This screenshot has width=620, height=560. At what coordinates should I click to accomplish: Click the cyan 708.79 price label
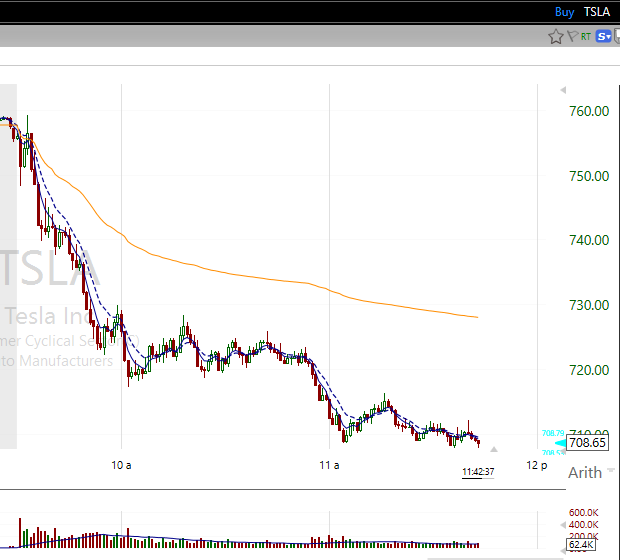click(553, 433)
